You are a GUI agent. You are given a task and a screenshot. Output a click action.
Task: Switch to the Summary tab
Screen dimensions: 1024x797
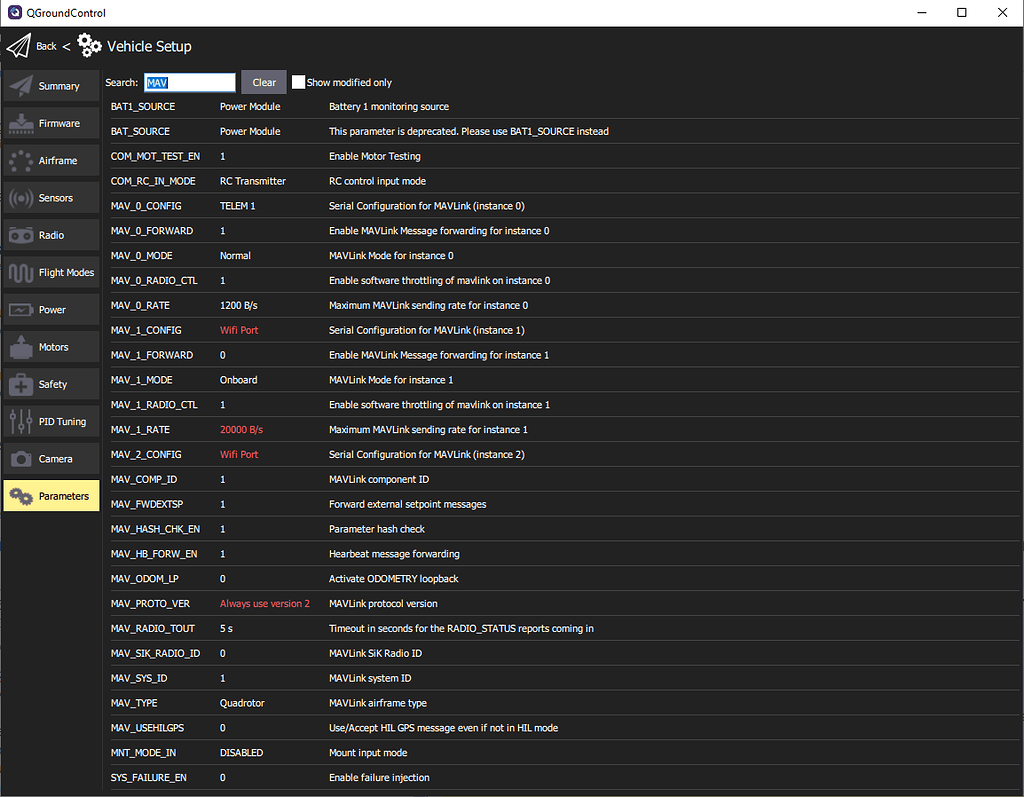pyautogui.click(x=50, y=86)
